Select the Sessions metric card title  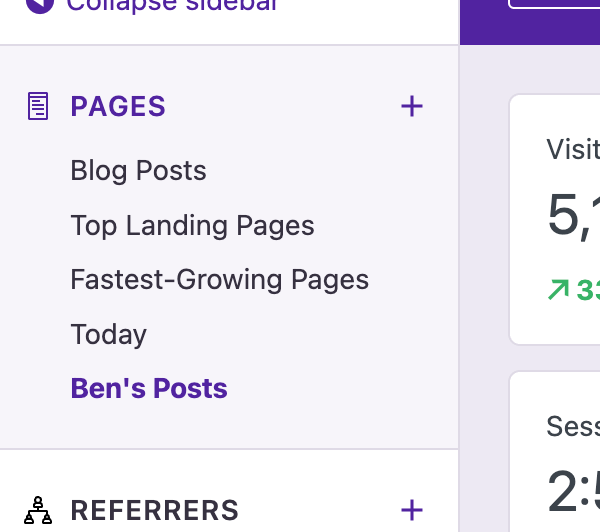[573, 427]
